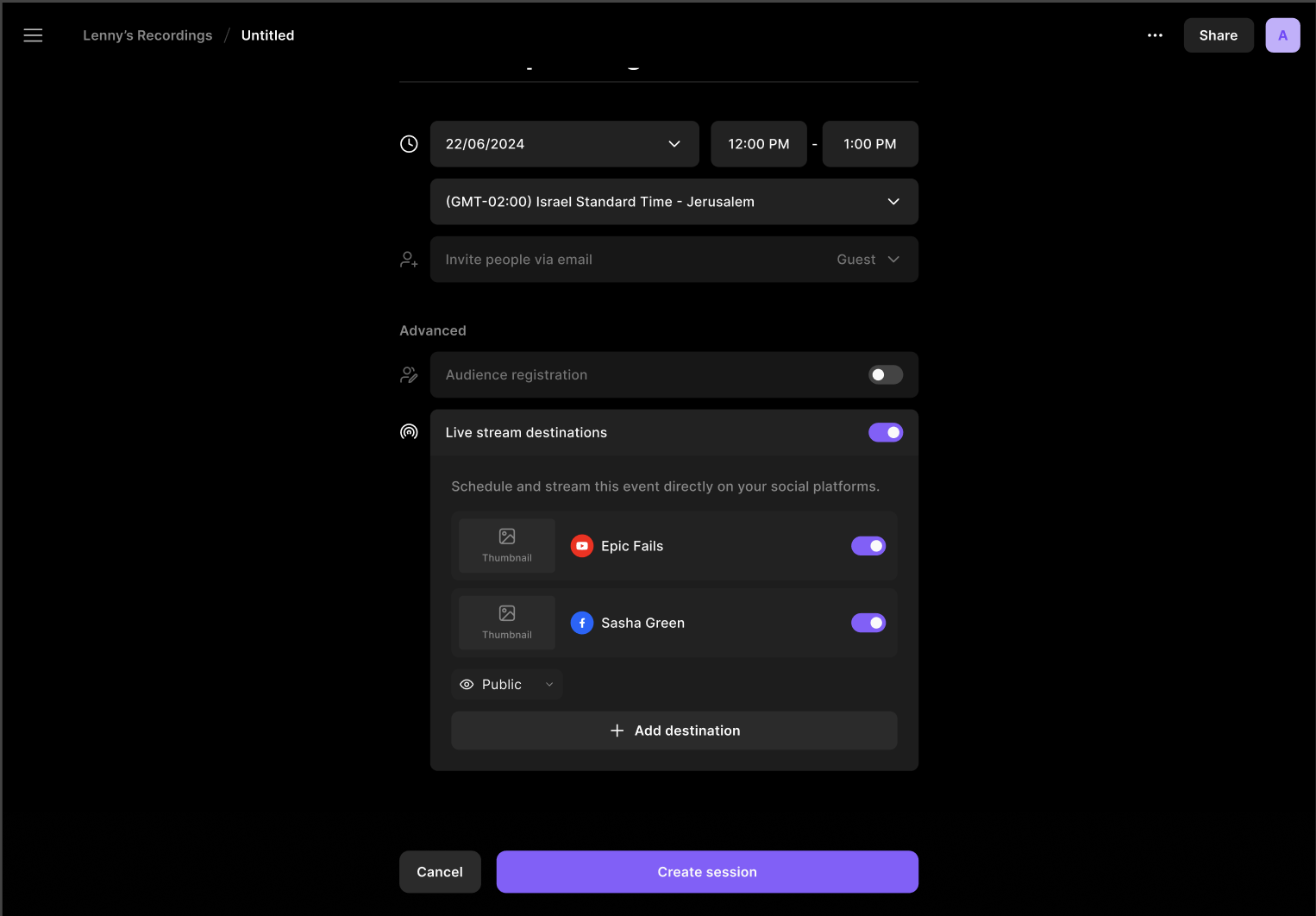Enable the Audience registration toggle
This screenshot has height=916, width=1316.
coord(885,375)
